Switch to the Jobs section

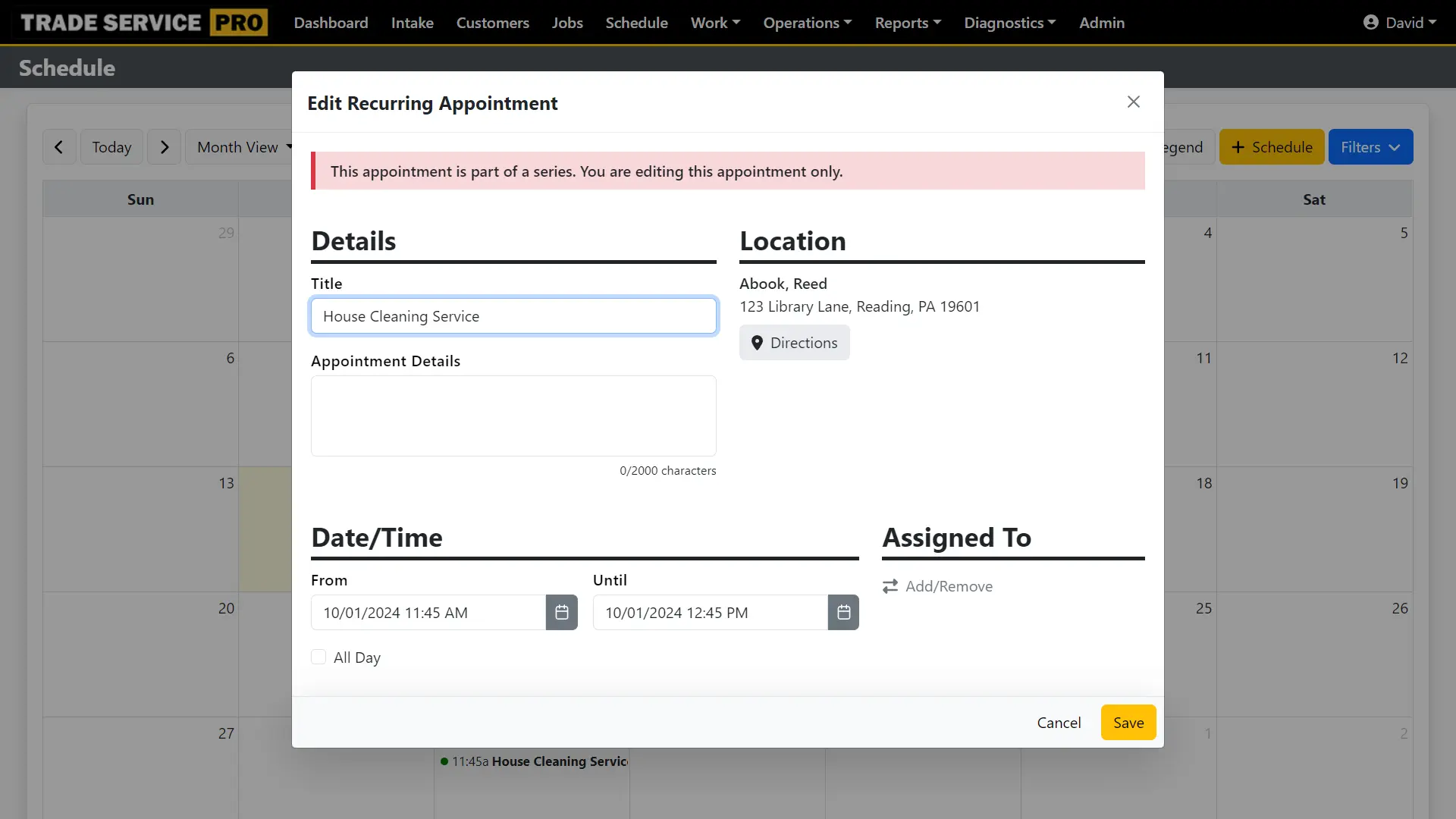(x=567, y=22)
